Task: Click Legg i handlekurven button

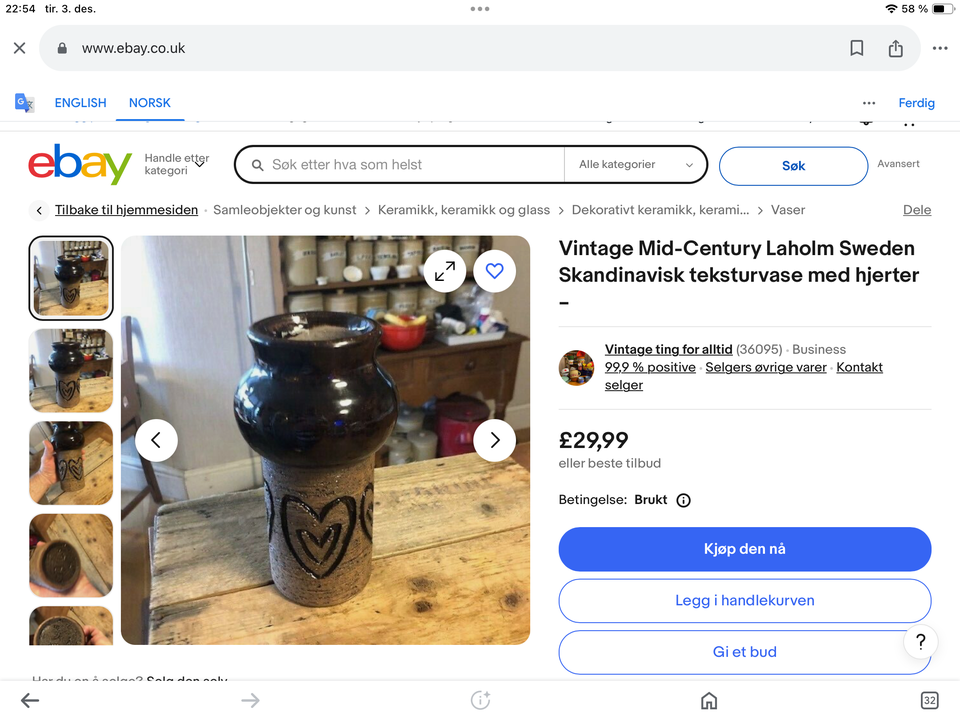Action: coord(744,601)
